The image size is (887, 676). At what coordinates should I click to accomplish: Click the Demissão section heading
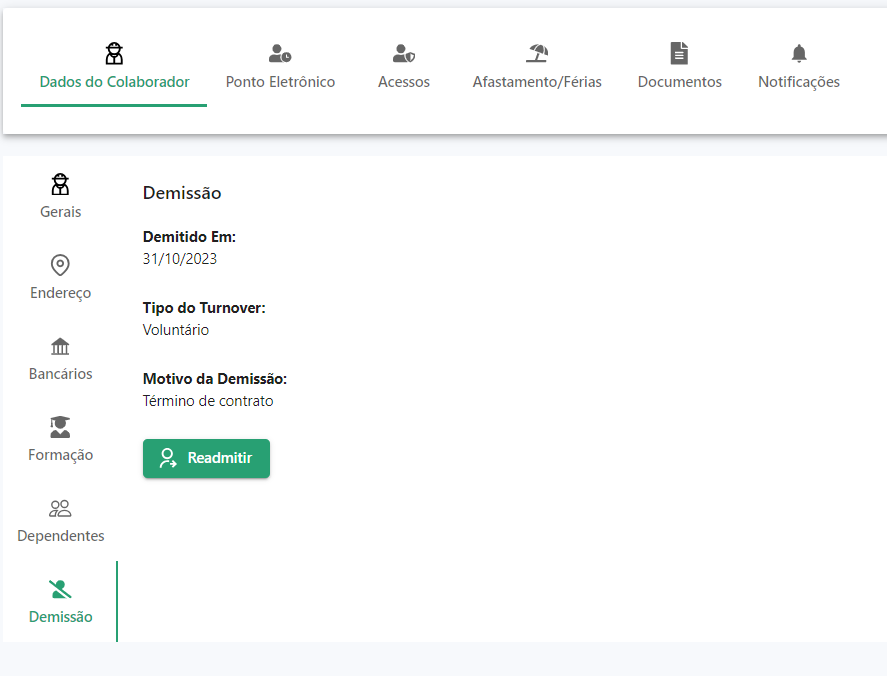pos(182,193)
